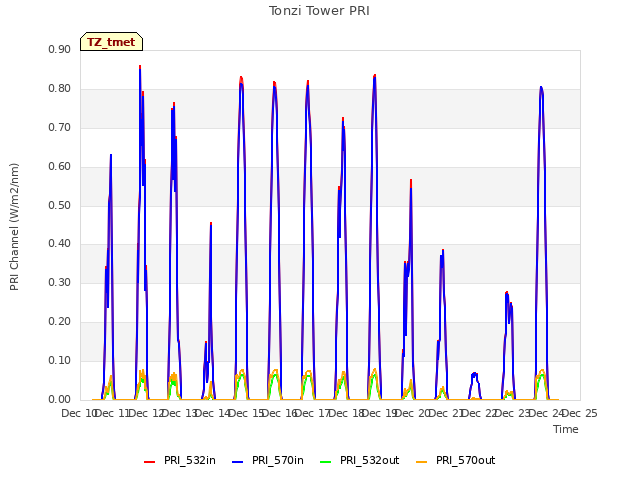This screenshot has width=640, height=480.
Task: Click the last peak before Dec 24
Action: click(541, 87)
